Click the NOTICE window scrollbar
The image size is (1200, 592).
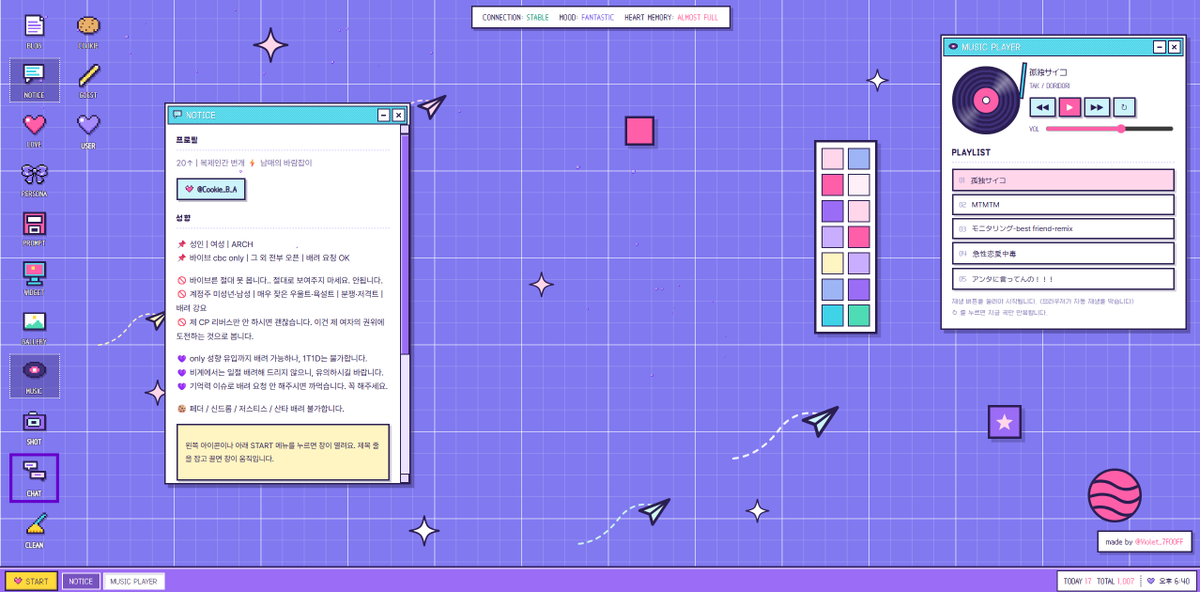404,245
